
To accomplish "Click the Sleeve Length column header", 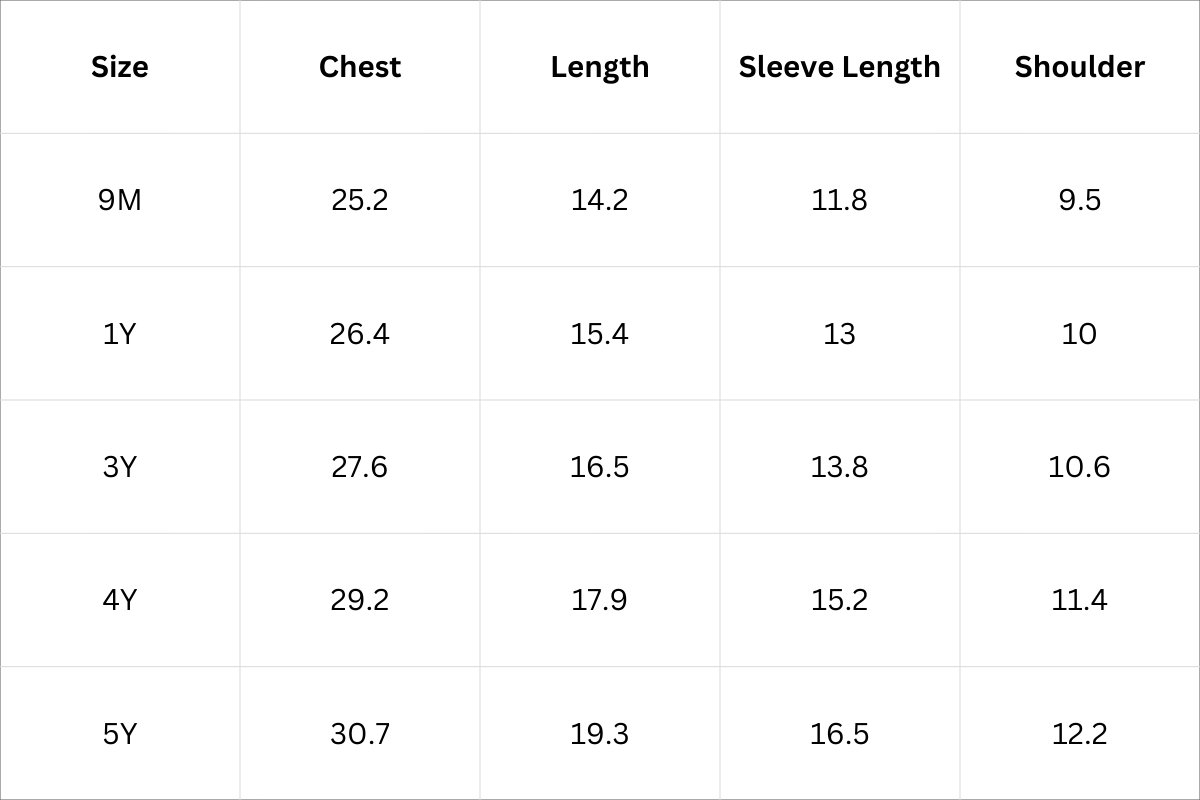I will (x=840, y=67).
